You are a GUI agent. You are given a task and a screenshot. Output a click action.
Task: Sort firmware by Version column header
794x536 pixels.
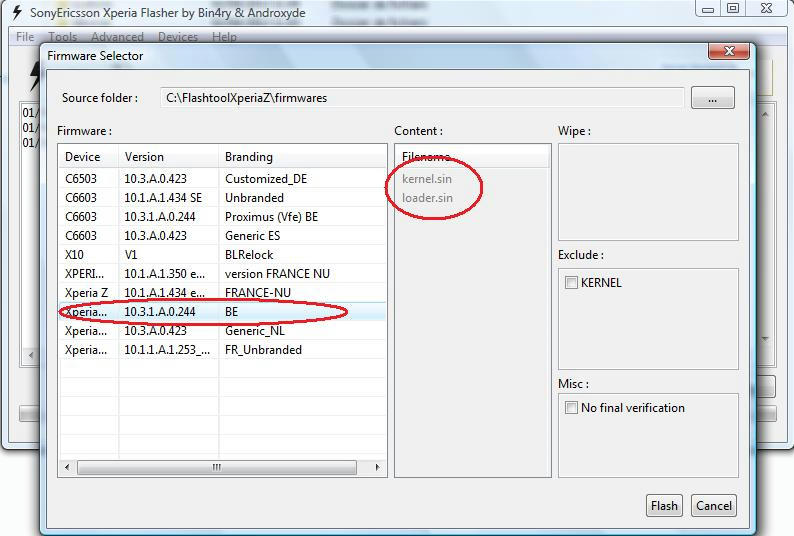[169, 157]
